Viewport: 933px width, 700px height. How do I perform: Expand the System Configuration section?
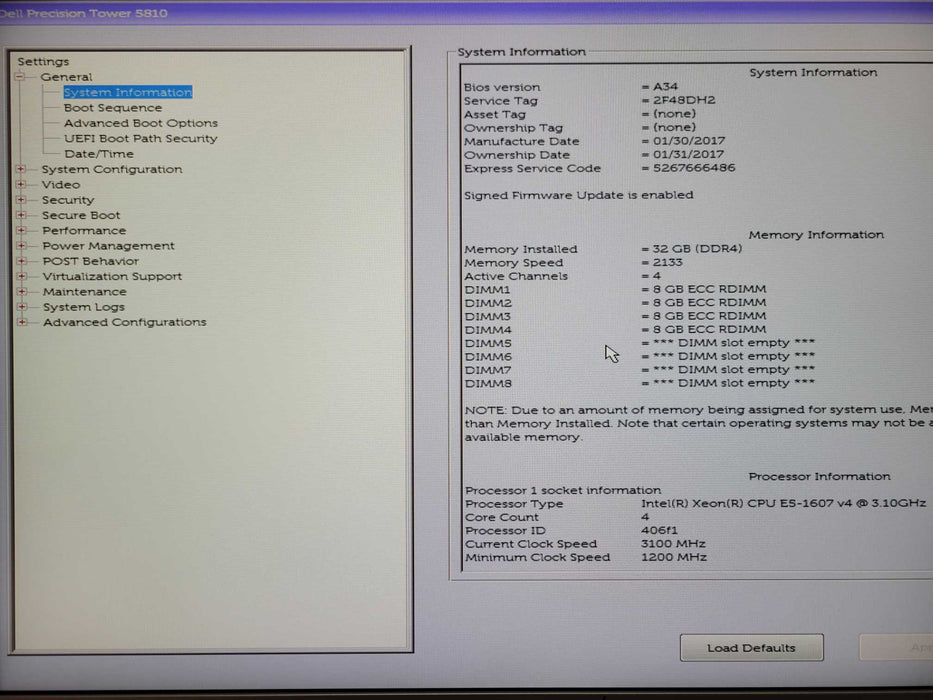pyautogui.click(x=21, y=169)
